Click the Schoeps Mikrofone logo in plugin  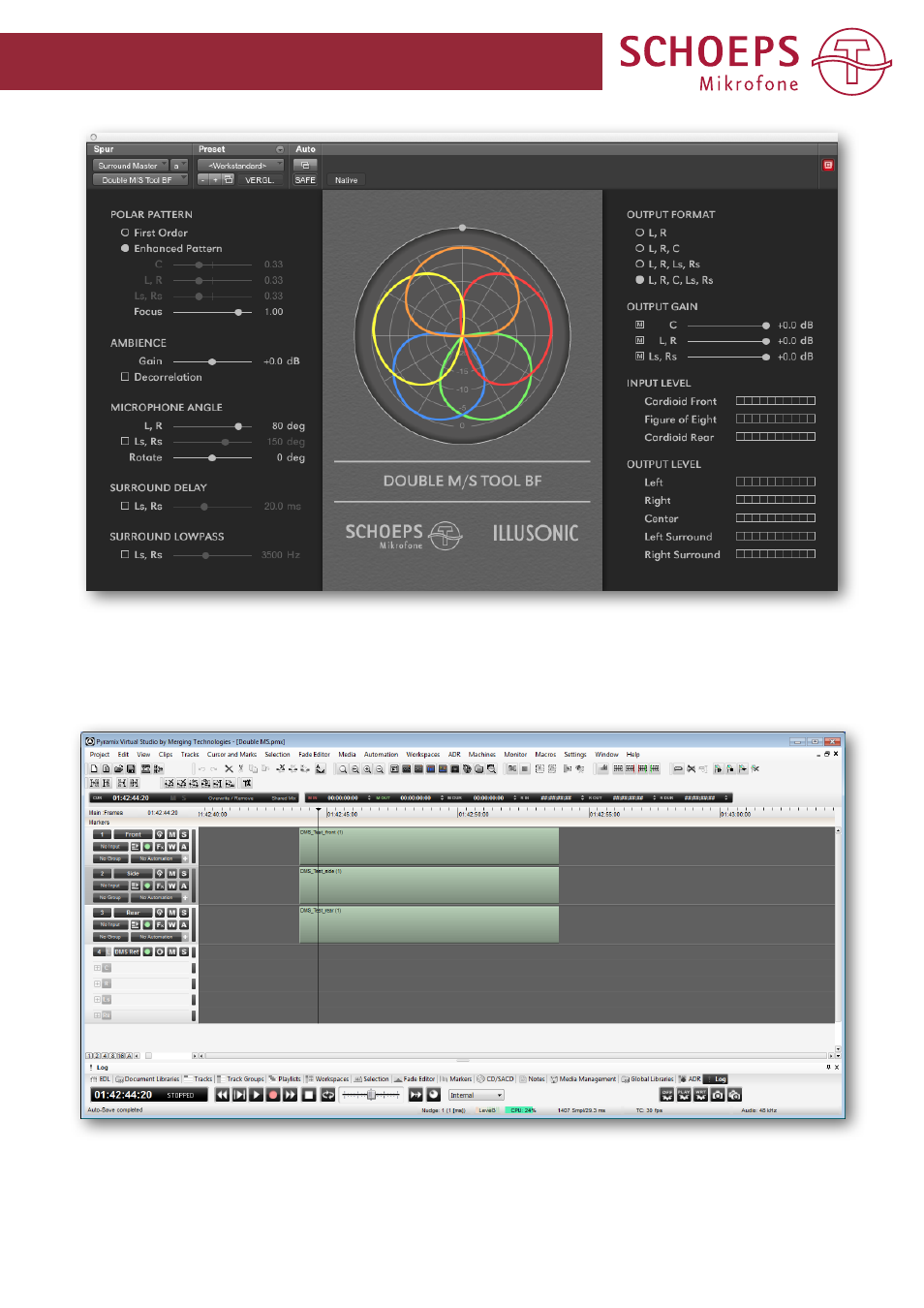403,535
